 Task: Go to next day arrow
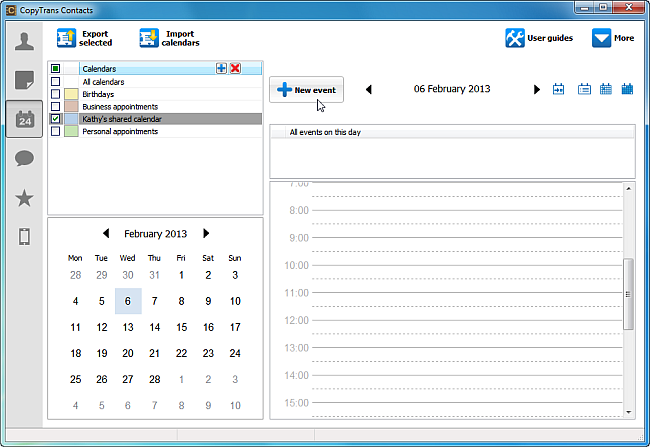tap(537, 89)
